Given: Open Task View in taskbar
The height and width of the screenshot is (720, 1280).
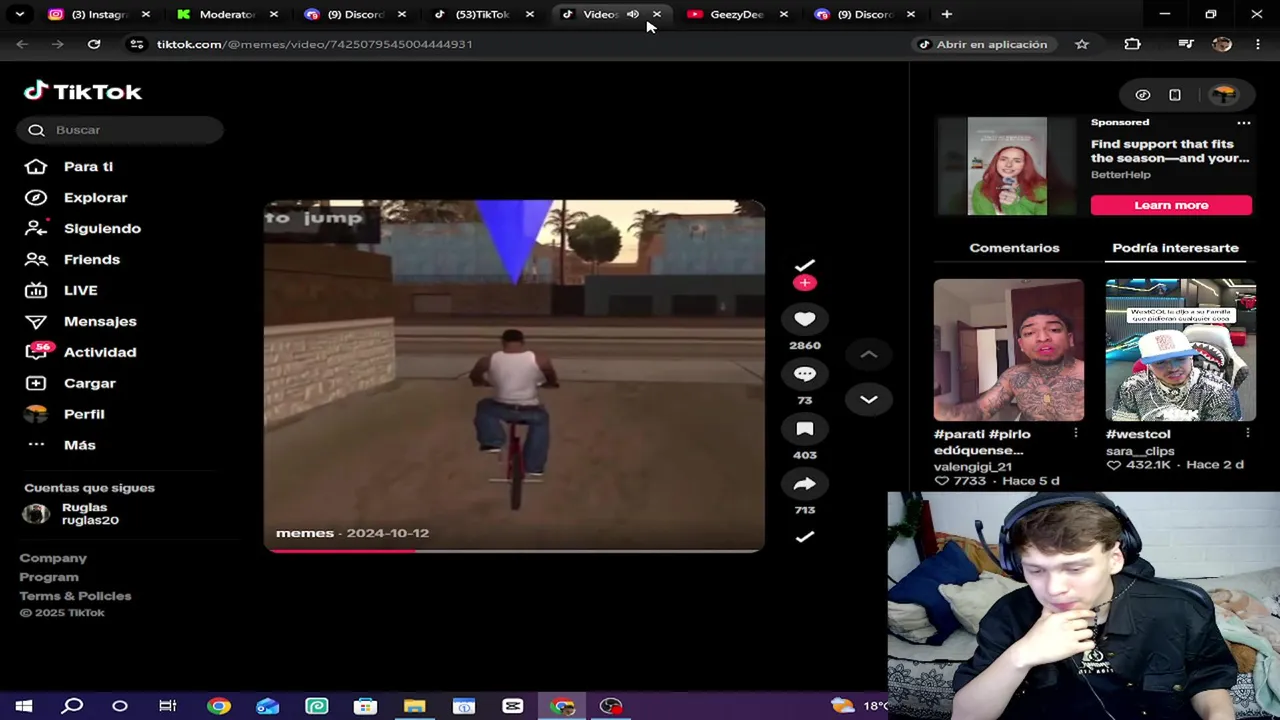Looking at the screenshot, I should click(x=168, y=706).
